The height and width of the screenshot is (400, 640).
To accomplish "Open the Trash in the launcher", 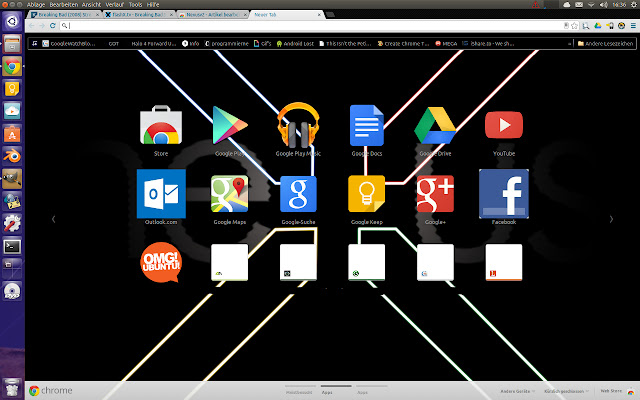I will [12, 388].
